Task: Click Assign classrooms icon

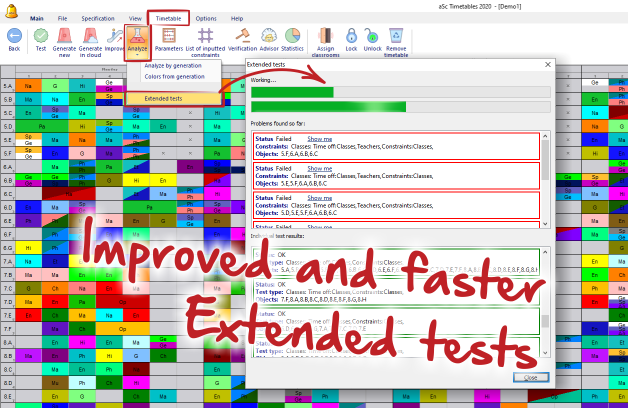Action: [326, 36]
